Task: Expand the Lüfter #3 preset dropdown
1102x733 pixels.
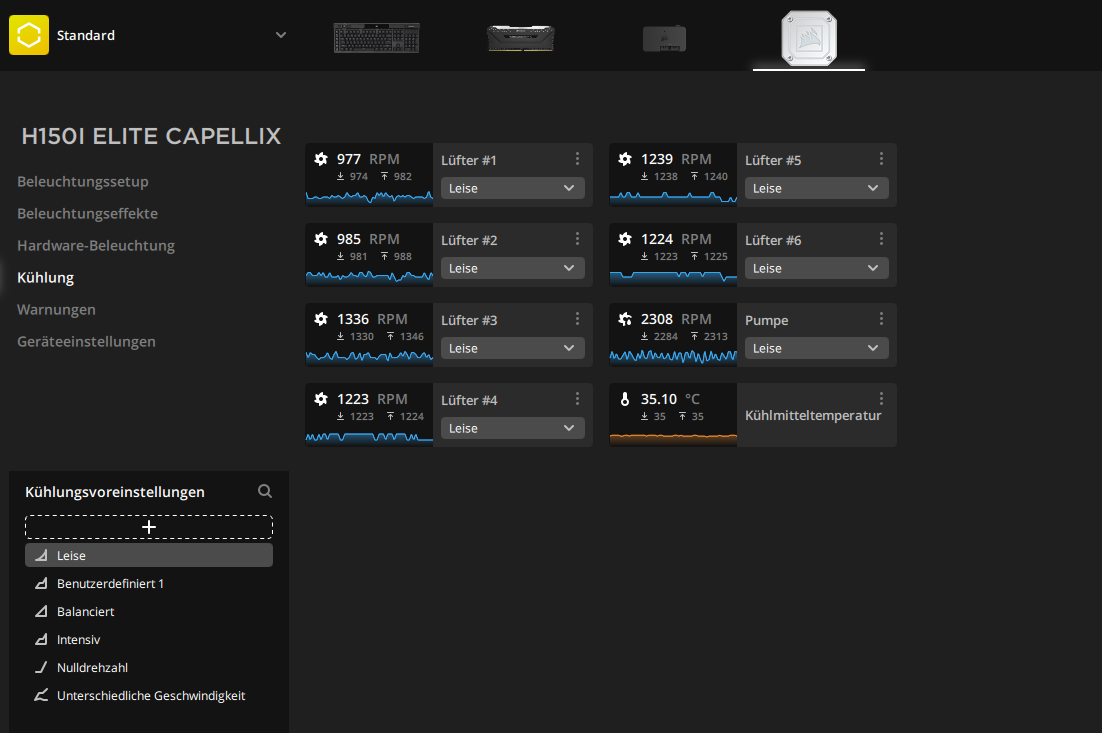Action: click(512, 349)
